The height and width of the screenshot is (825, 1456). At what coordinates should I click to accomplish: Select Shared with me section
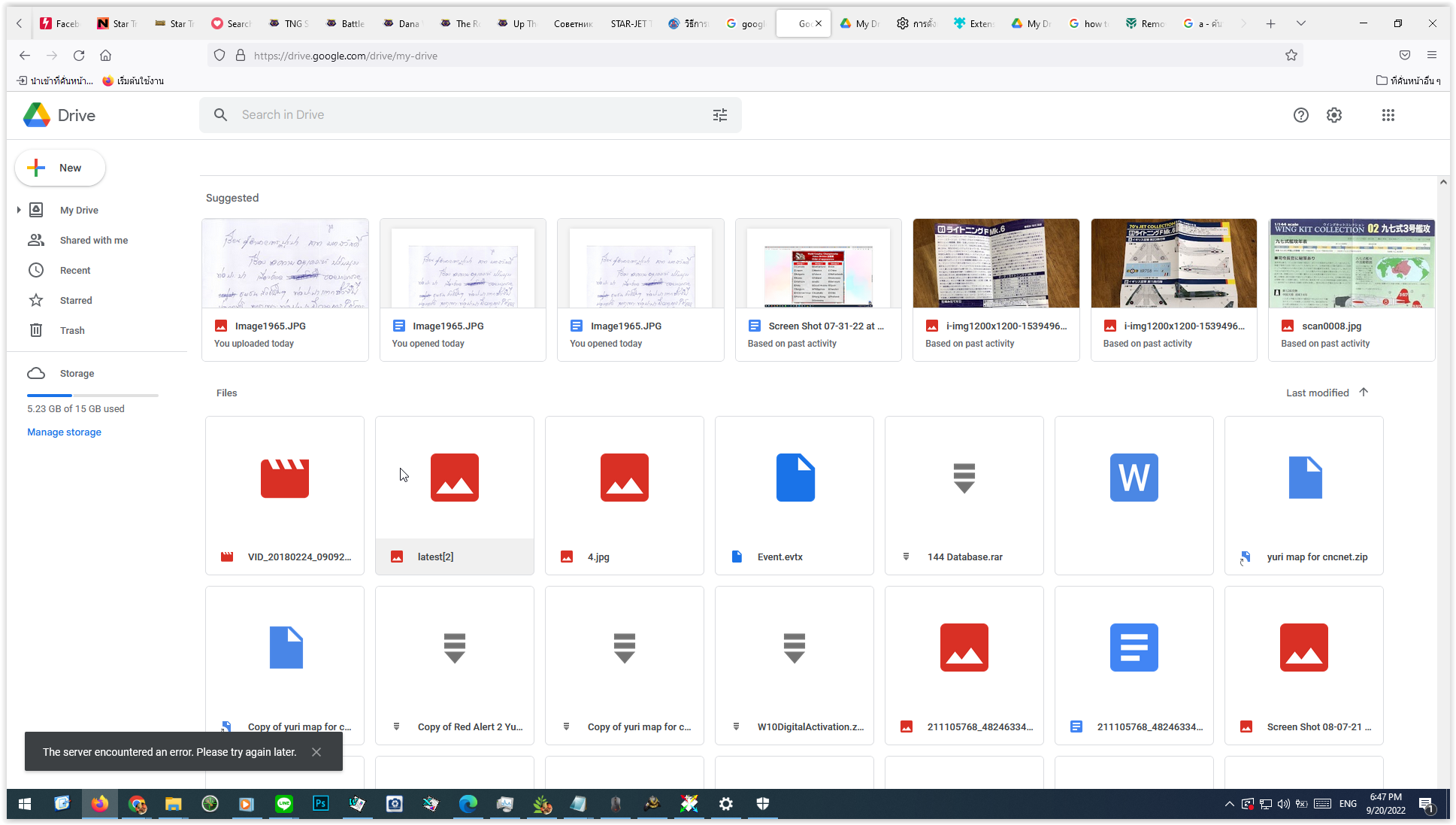coord(94,239)
